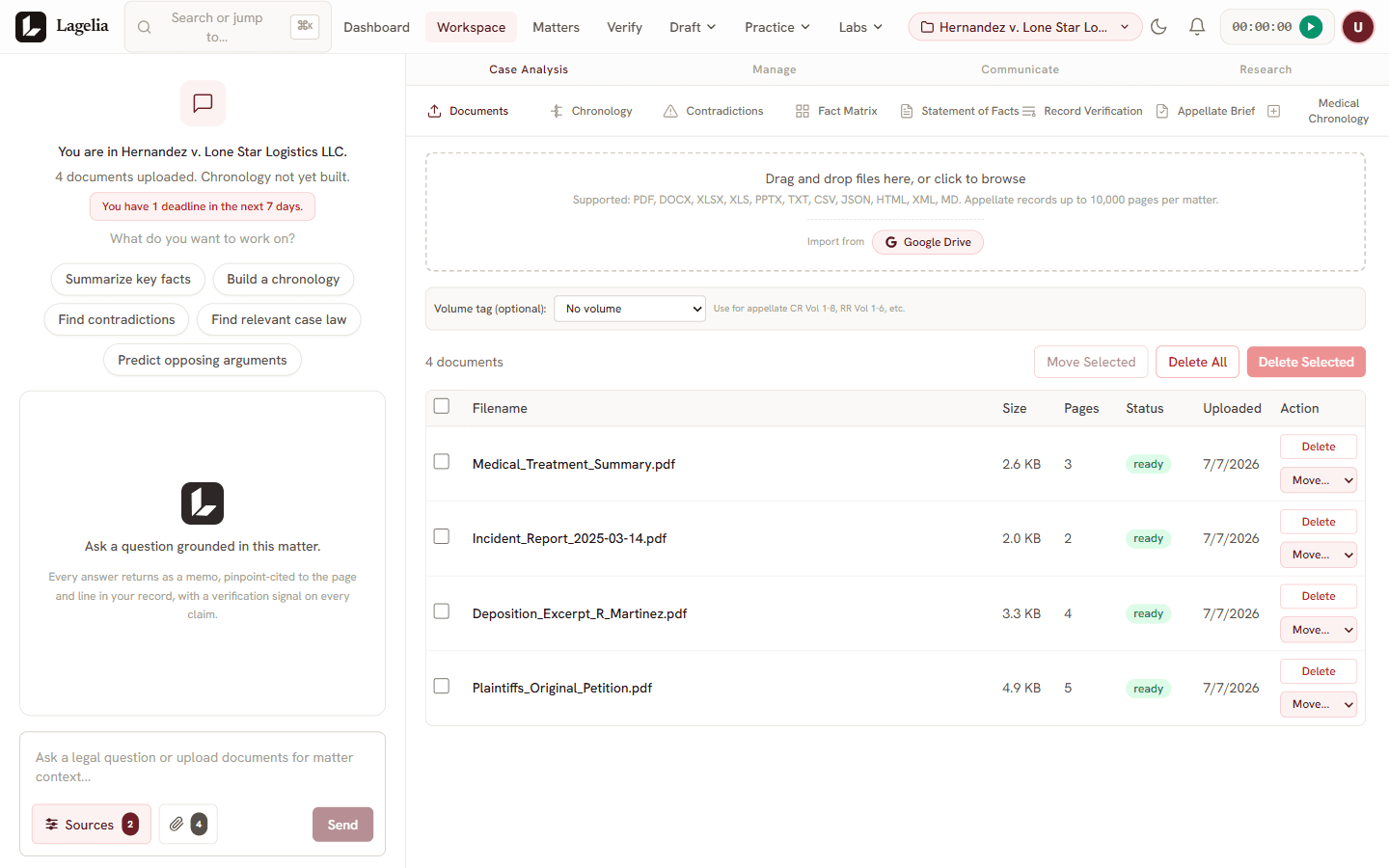Switch to the Manage tab

coord(775,69)
